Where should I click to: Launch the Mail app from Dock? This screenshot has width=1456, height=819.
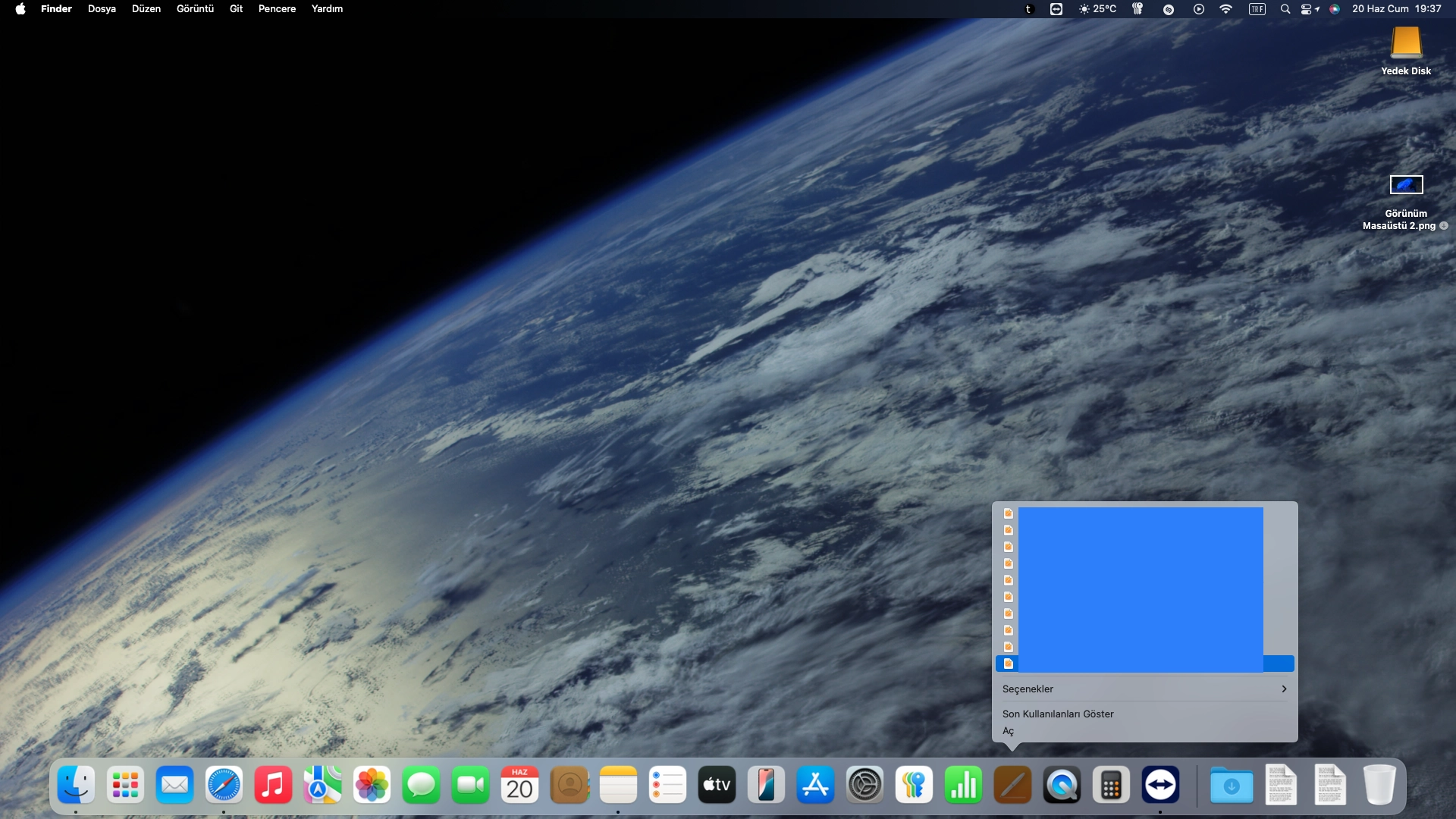pos(174,785)
